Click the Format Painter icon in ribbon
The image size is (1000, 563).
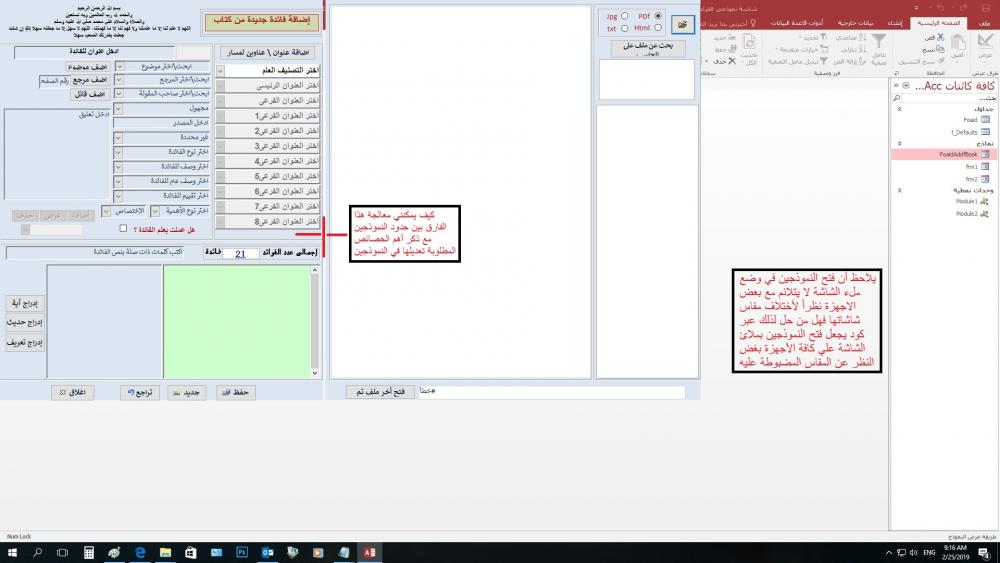[941, 61]
